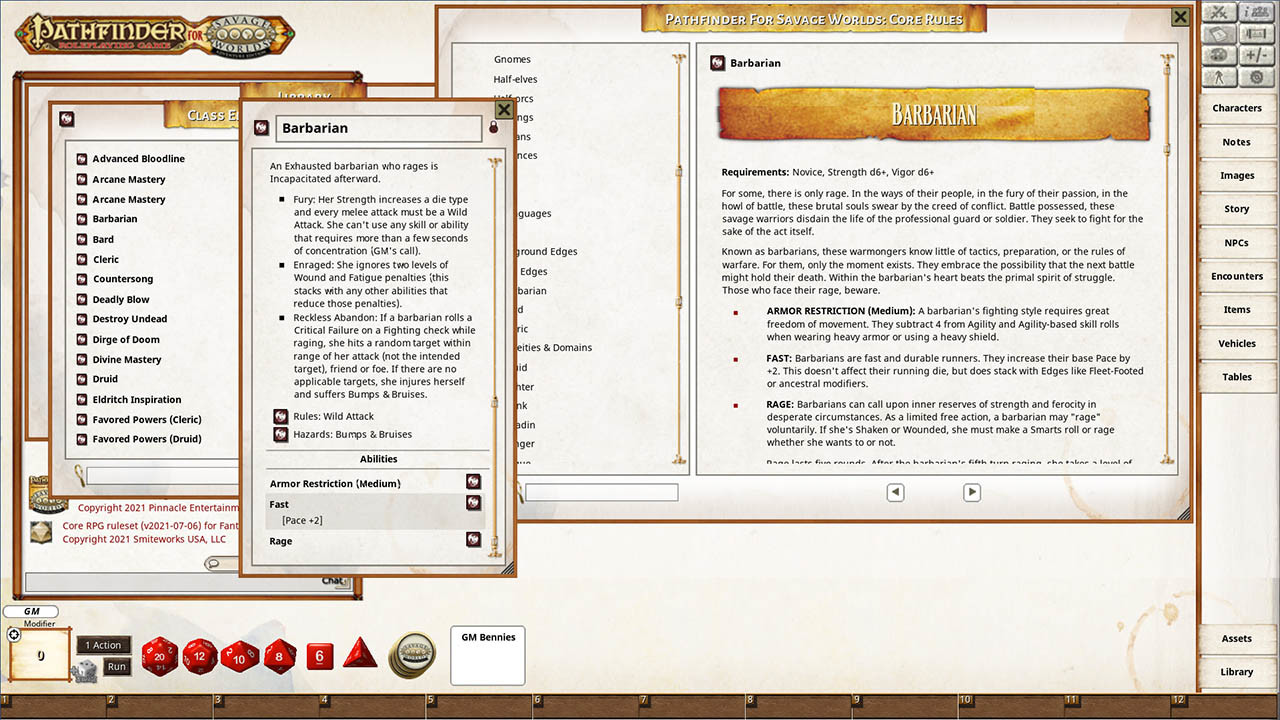Viewport: 1280px width, 720px height.
Task: Open the options gear tool
Action: [1257, 76]
